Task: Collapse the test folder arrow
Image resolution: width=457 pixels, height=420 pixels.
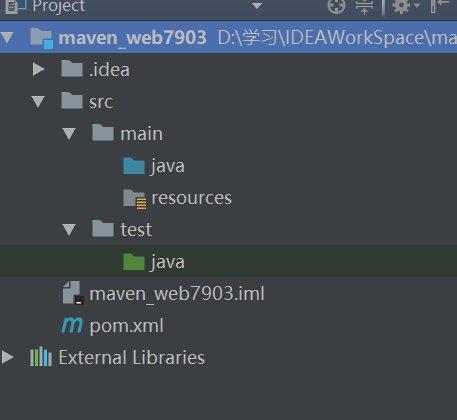Action: coord(69,230)
